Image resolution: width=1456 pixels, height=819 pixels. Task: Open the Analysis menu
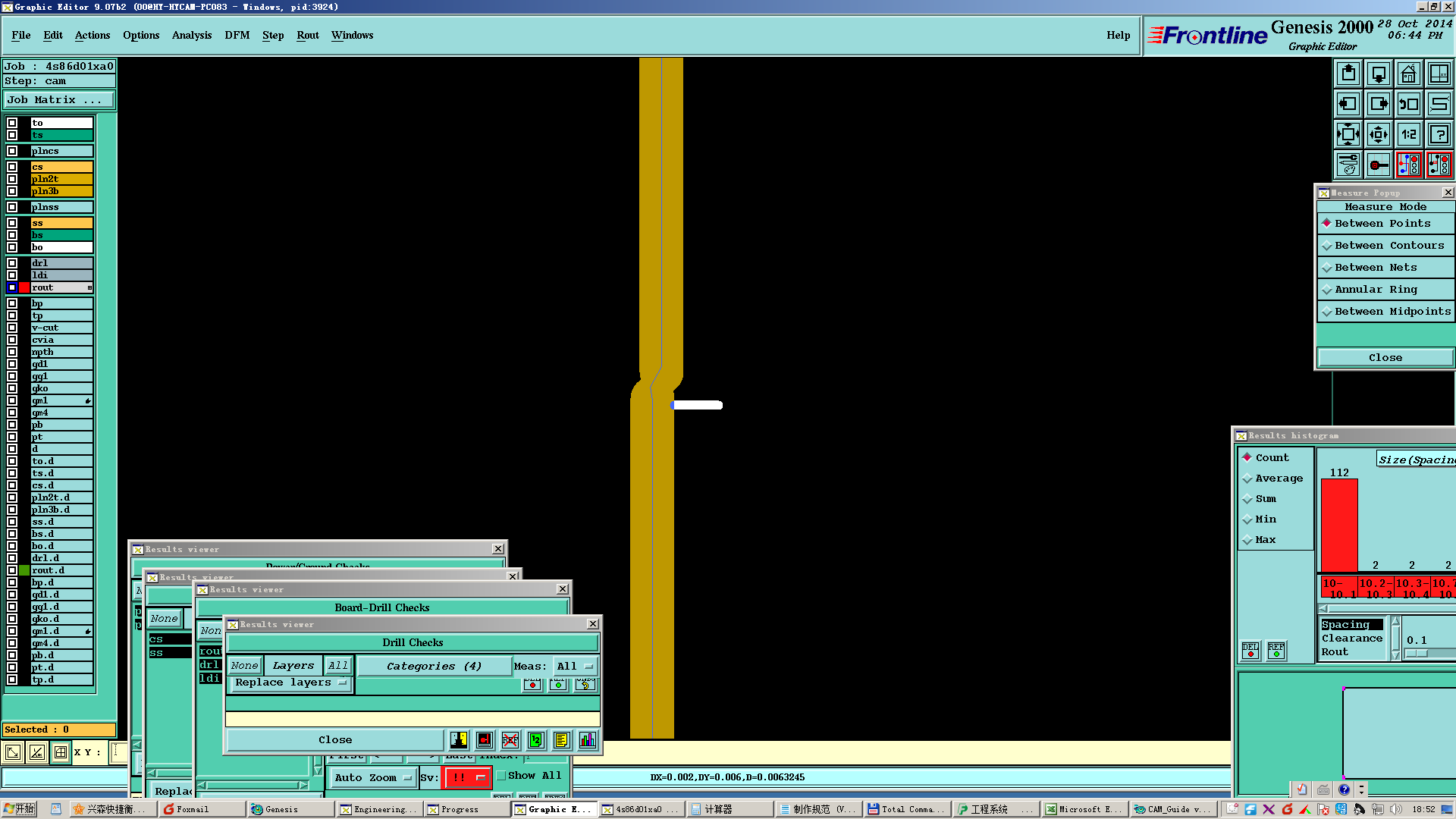pyautogui.click(x=191, y=35)
